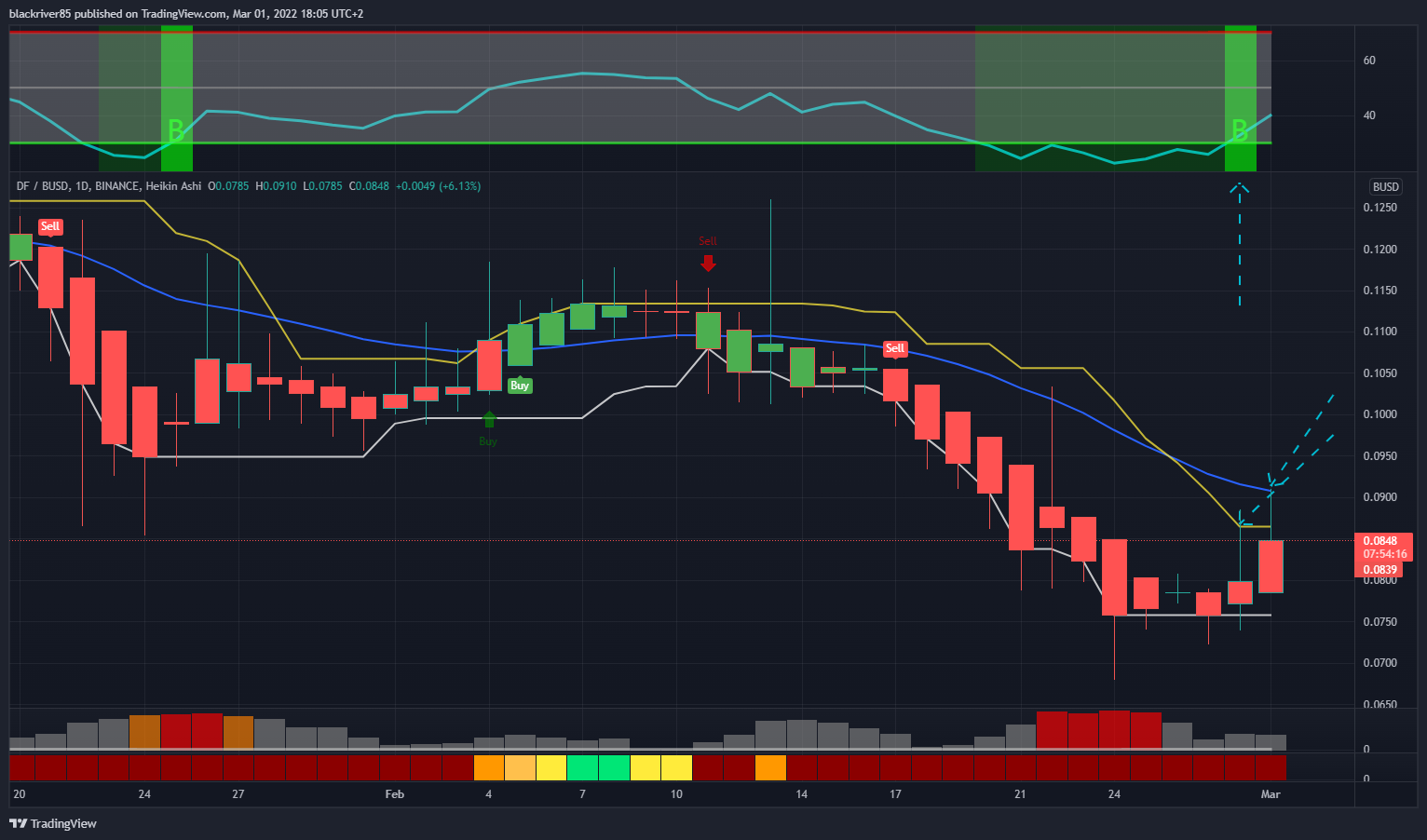Click the light orange cell in the bottom color strip
1427x840 pixels.
coord(521,767)
